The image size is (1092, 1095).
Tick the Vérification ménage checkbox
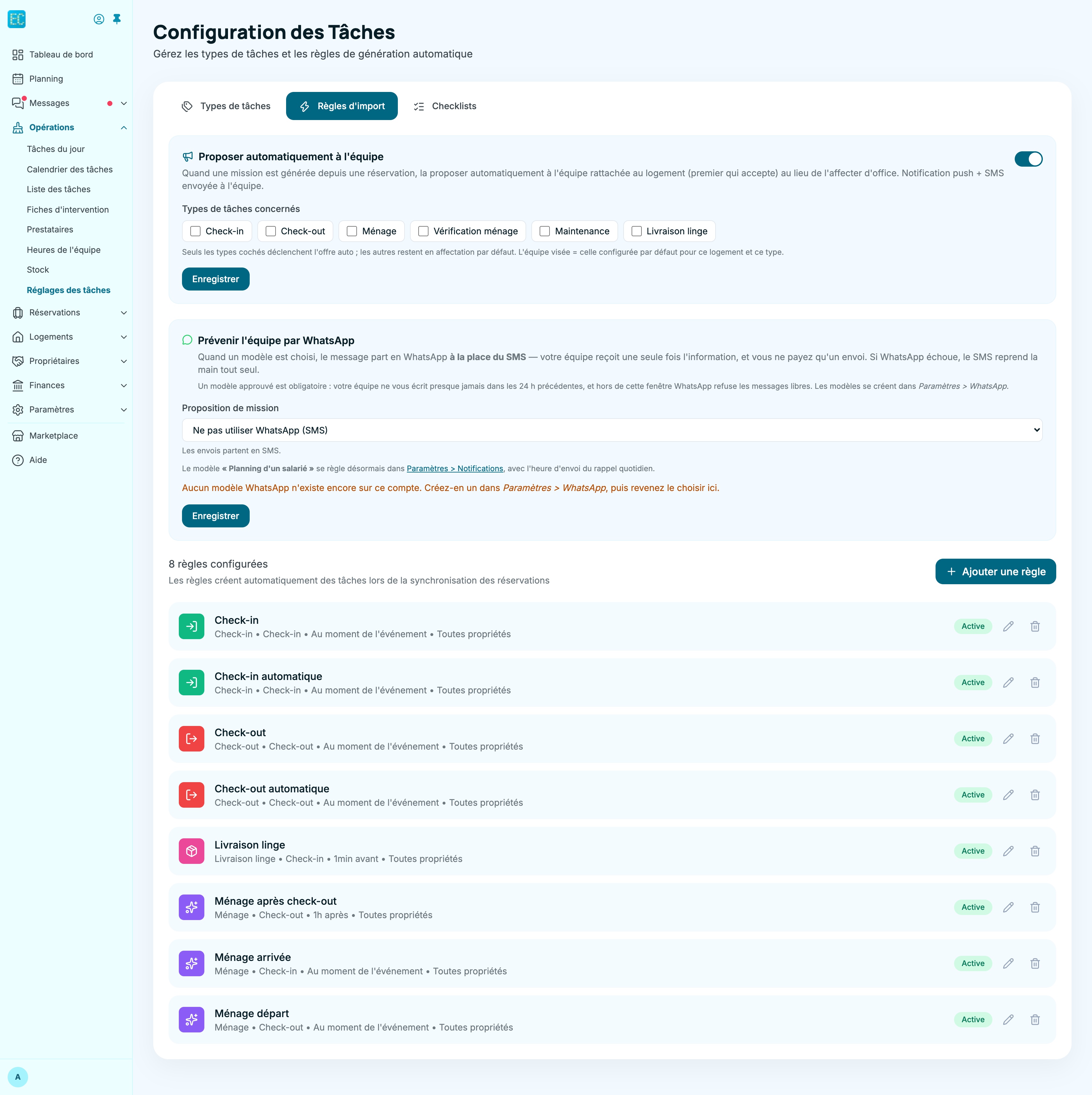423,231
